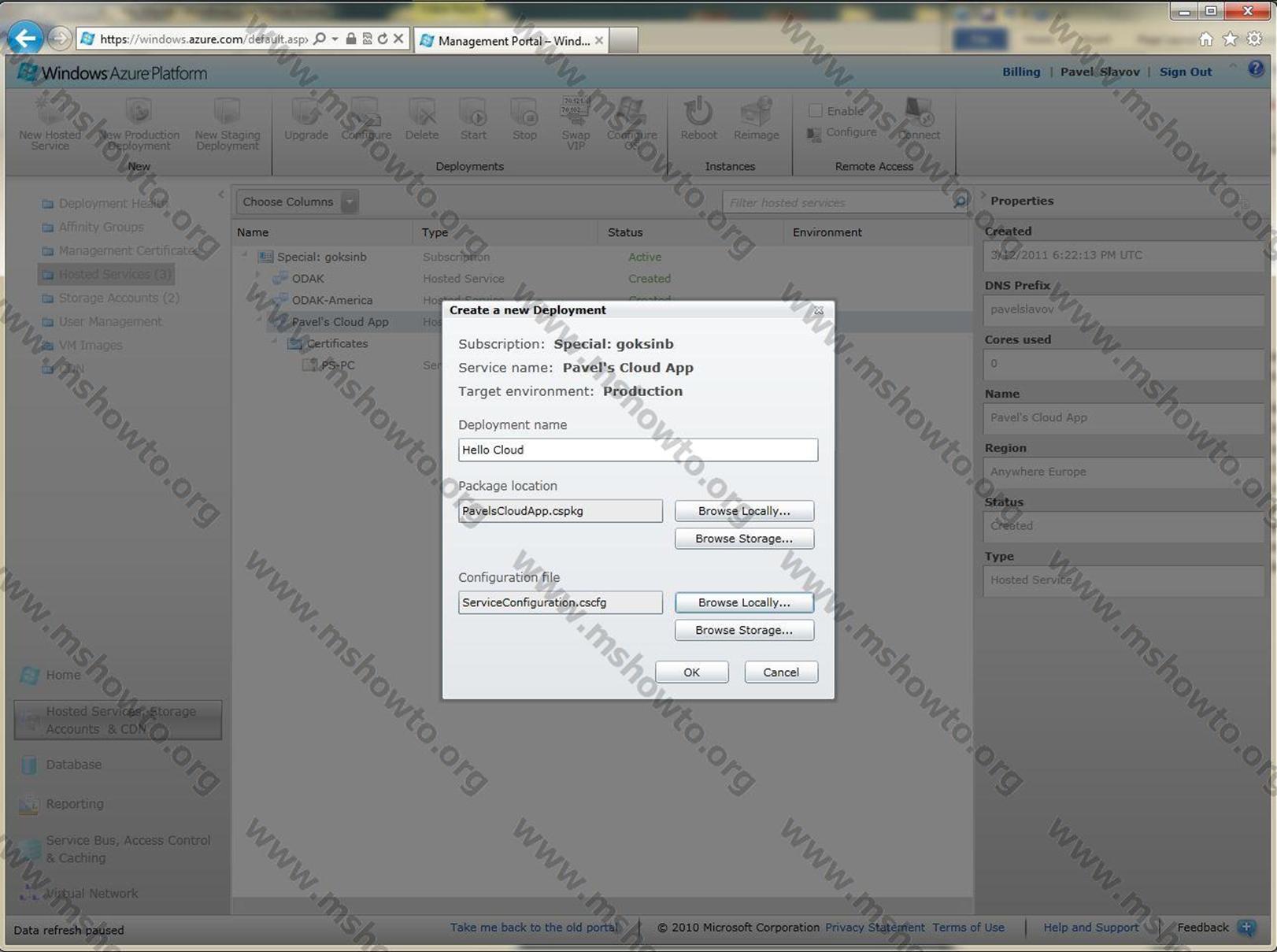
Task: Select the ODAK hosted service row
Action: [602, 279]
